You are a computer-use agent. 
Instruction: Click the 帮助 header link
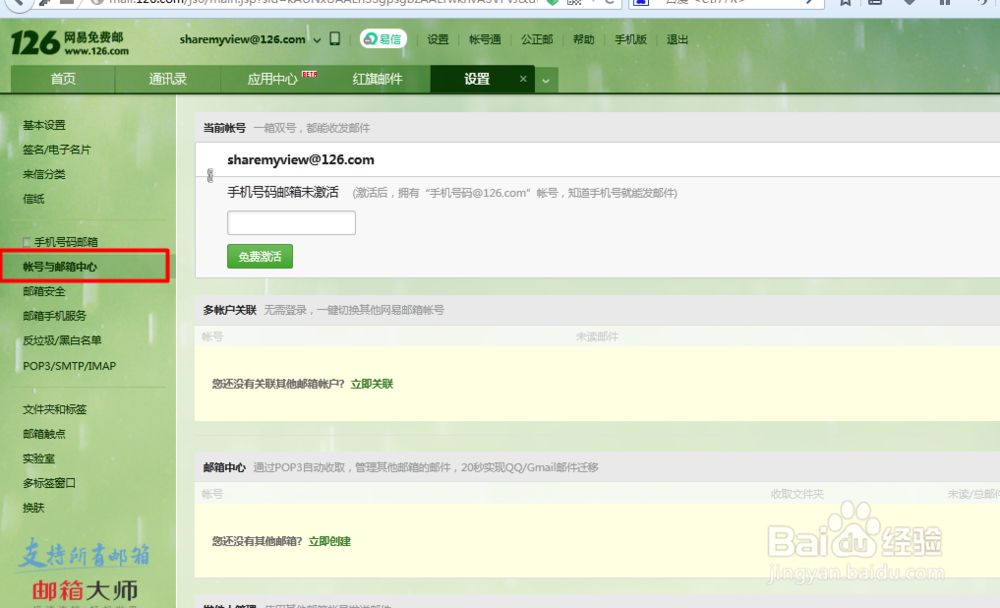(x=584, y=40)
